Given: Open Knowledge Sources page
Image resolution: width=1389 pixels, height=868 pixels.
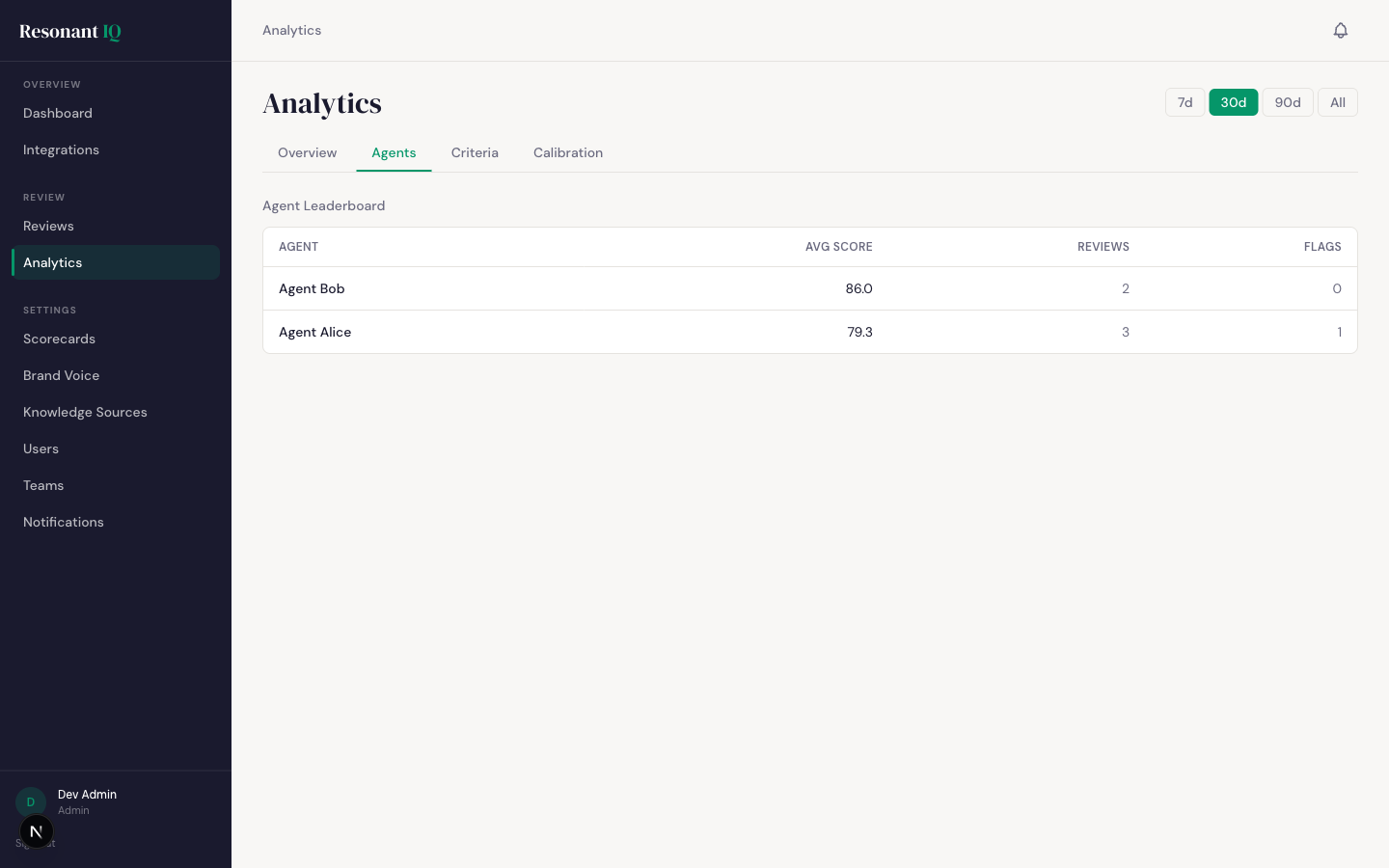Looking at the screenshot, I should [85, 412].
